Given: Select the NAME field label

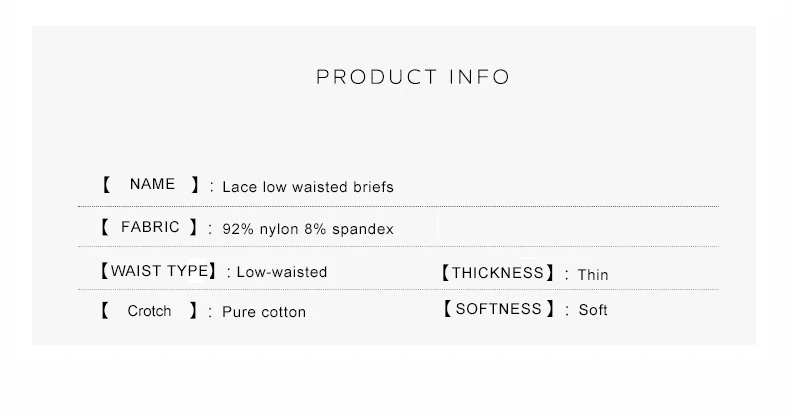Looking at the screenshot, I should click(152, 184).
